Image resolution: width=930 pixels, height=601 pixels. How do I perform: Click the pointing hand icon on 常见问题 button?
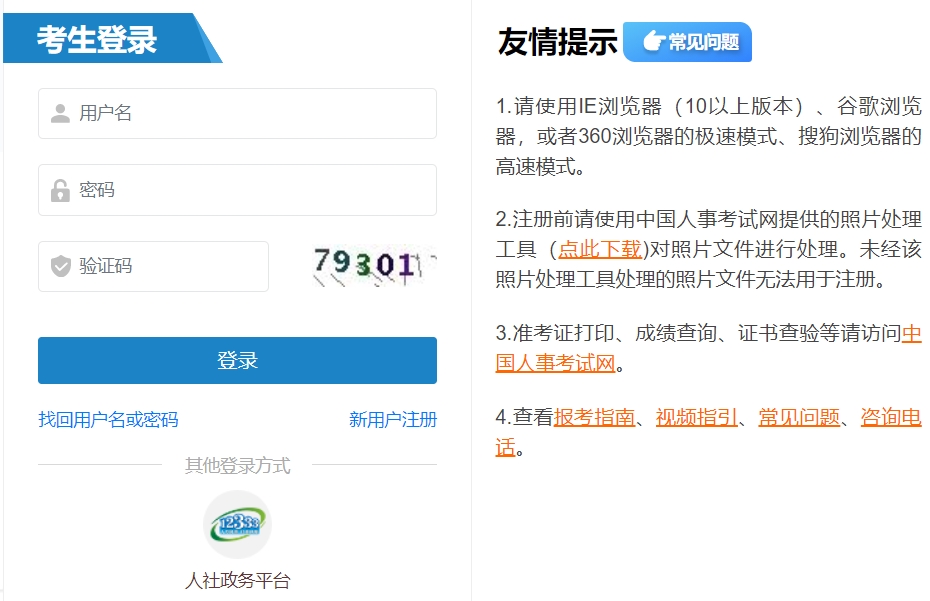pyautogui.click(x=653, y=42)
